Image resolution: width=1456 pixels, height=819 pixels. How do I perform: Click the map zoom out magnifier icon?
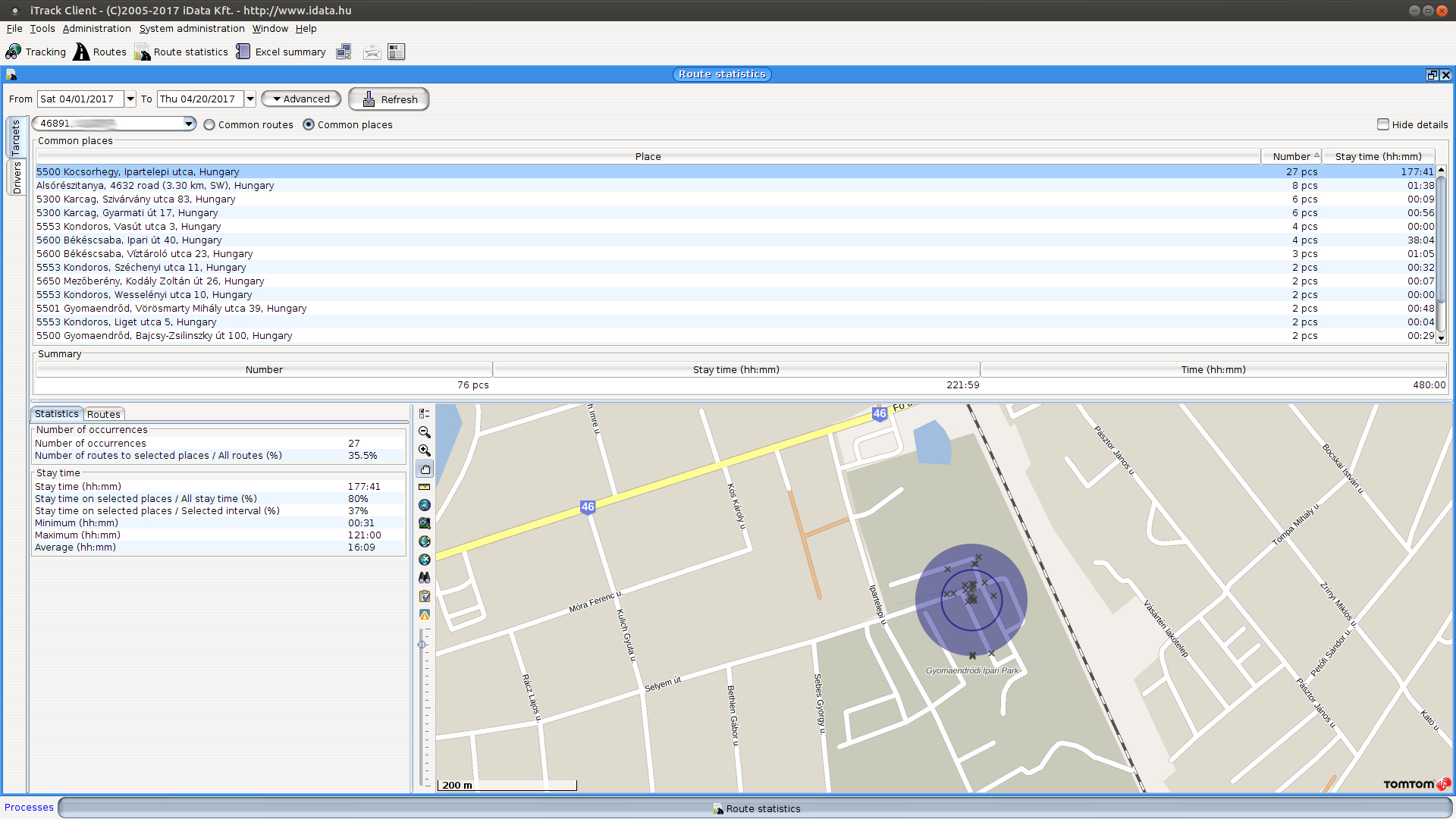coord(425,432)
